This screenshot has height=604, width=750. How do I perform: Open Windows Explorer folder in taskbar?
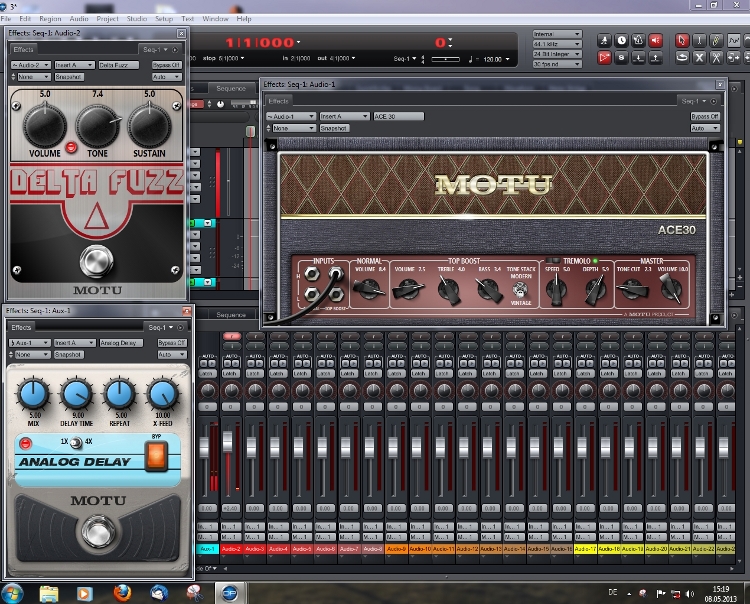(49, 593)
